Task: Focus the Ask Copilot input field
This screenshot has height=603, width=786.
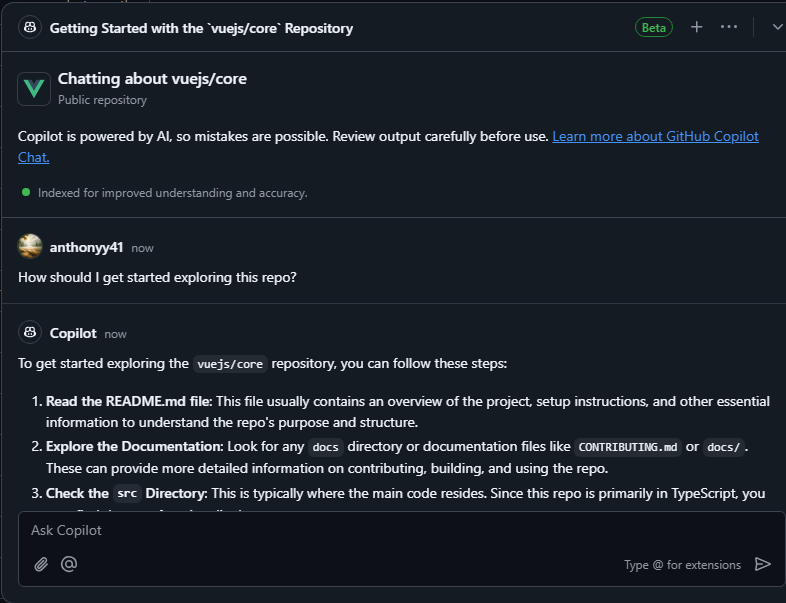Action: tap(390, 531)
